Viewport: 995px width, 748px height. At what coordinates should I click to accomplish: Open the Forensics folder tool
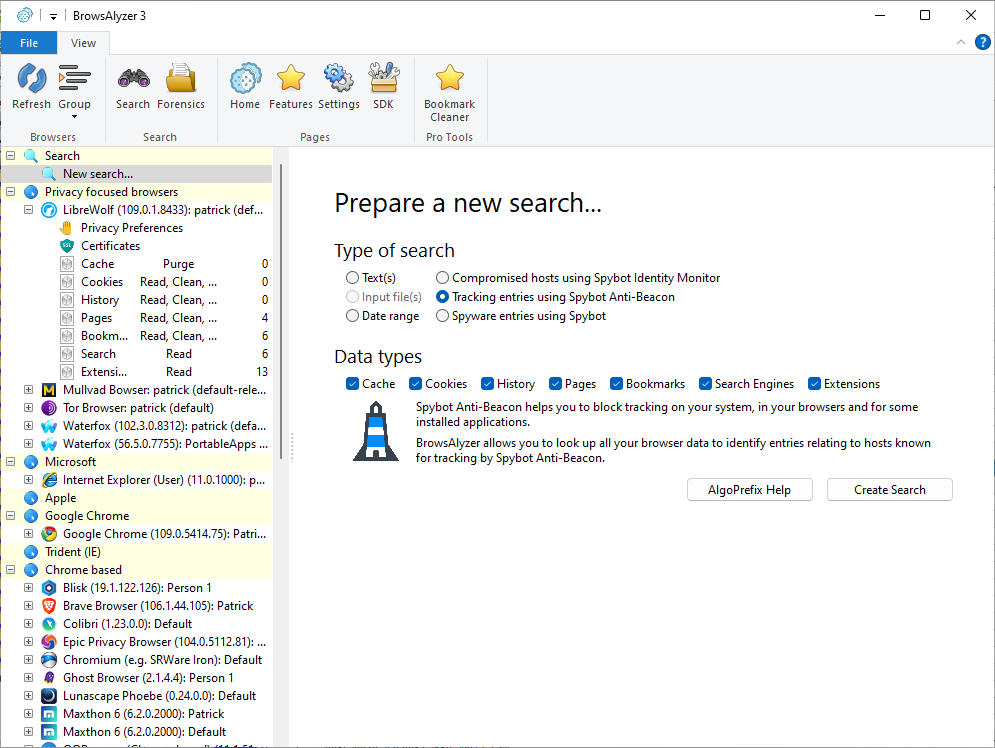(x=181, y=86)
